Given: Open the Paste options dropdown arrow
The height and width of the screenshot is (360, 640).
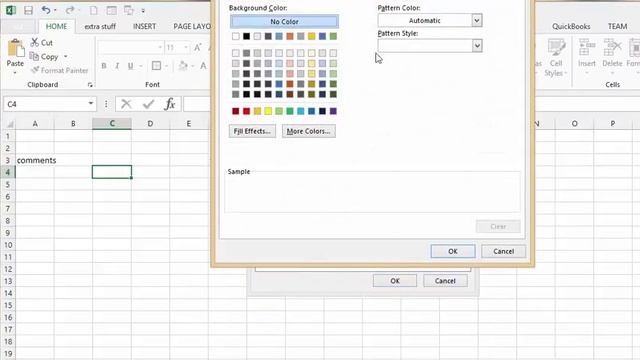Looking at the screenshot, I should (15, 73).
